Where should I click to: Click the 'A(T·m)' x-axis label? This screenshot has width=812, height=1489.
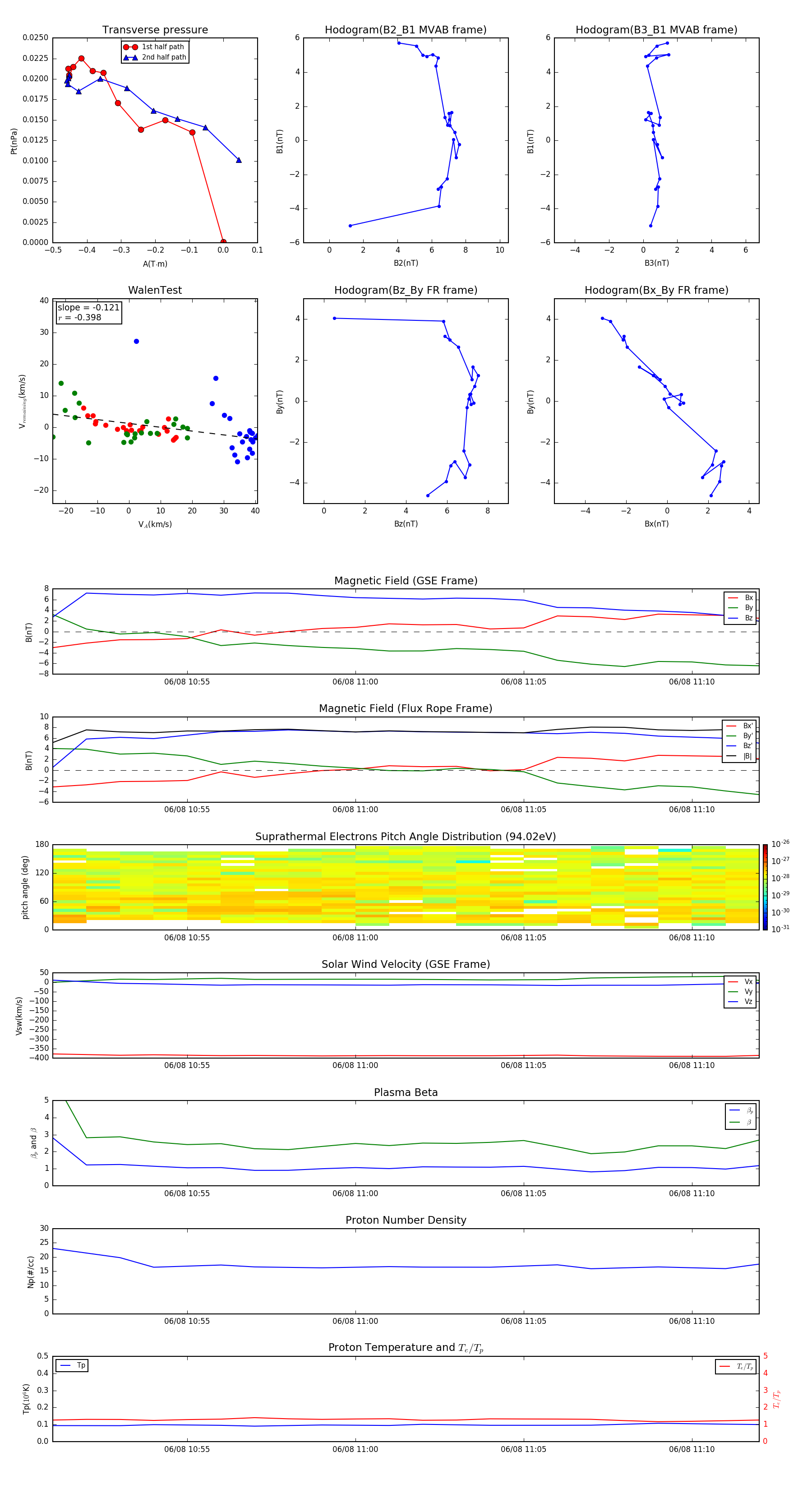point(155,264)
